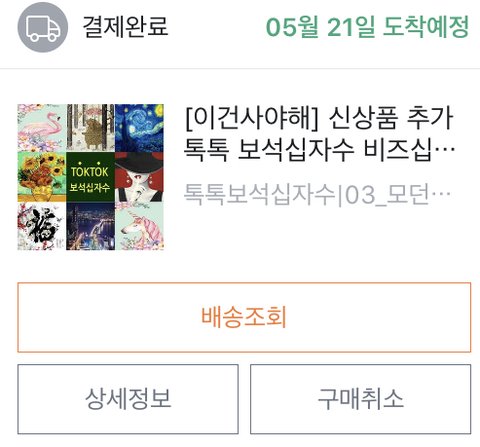Select the forest animal artwork tile
The image size is (480, 447).
90,128
